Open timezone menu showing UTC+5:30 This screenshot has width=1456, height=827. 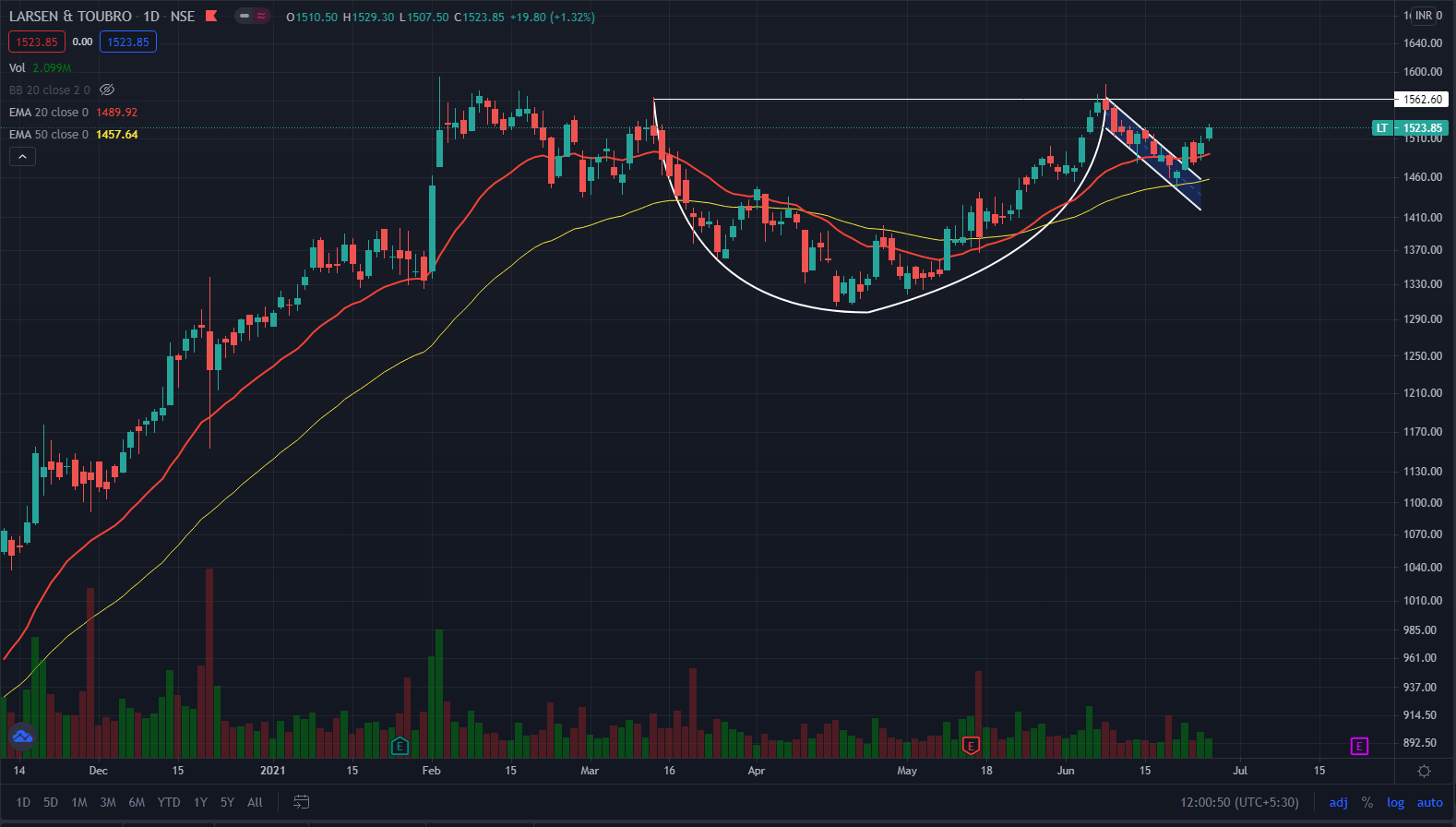point(1239,802)
